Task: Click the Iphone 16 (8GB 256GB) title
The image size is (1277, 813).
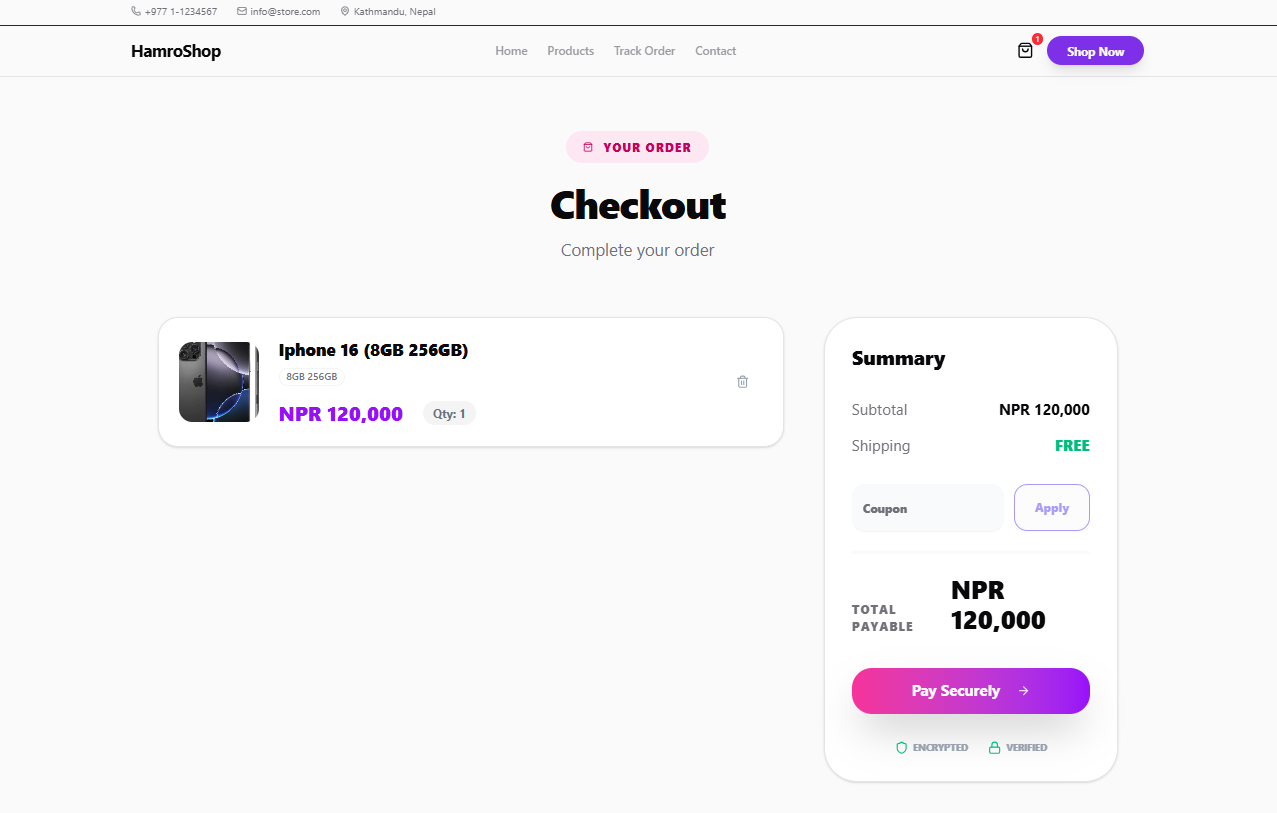Action: (x=373, y=350)
